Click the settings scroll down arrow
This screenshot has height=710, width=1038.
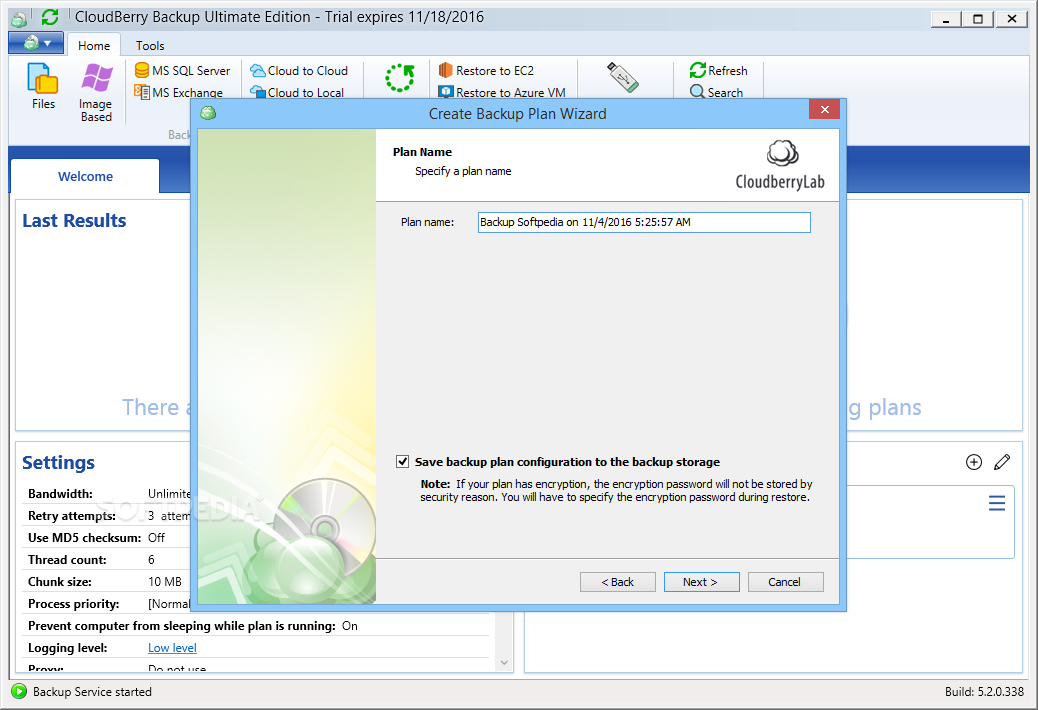click(504, 662)
